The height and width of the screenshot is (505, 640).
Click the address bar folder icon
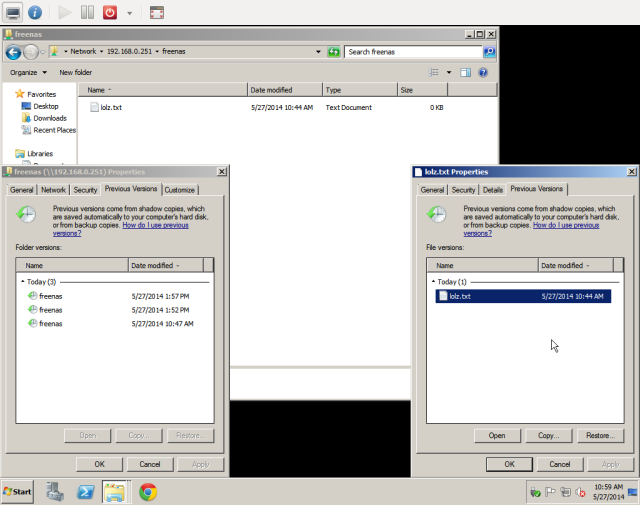point(54,51)
